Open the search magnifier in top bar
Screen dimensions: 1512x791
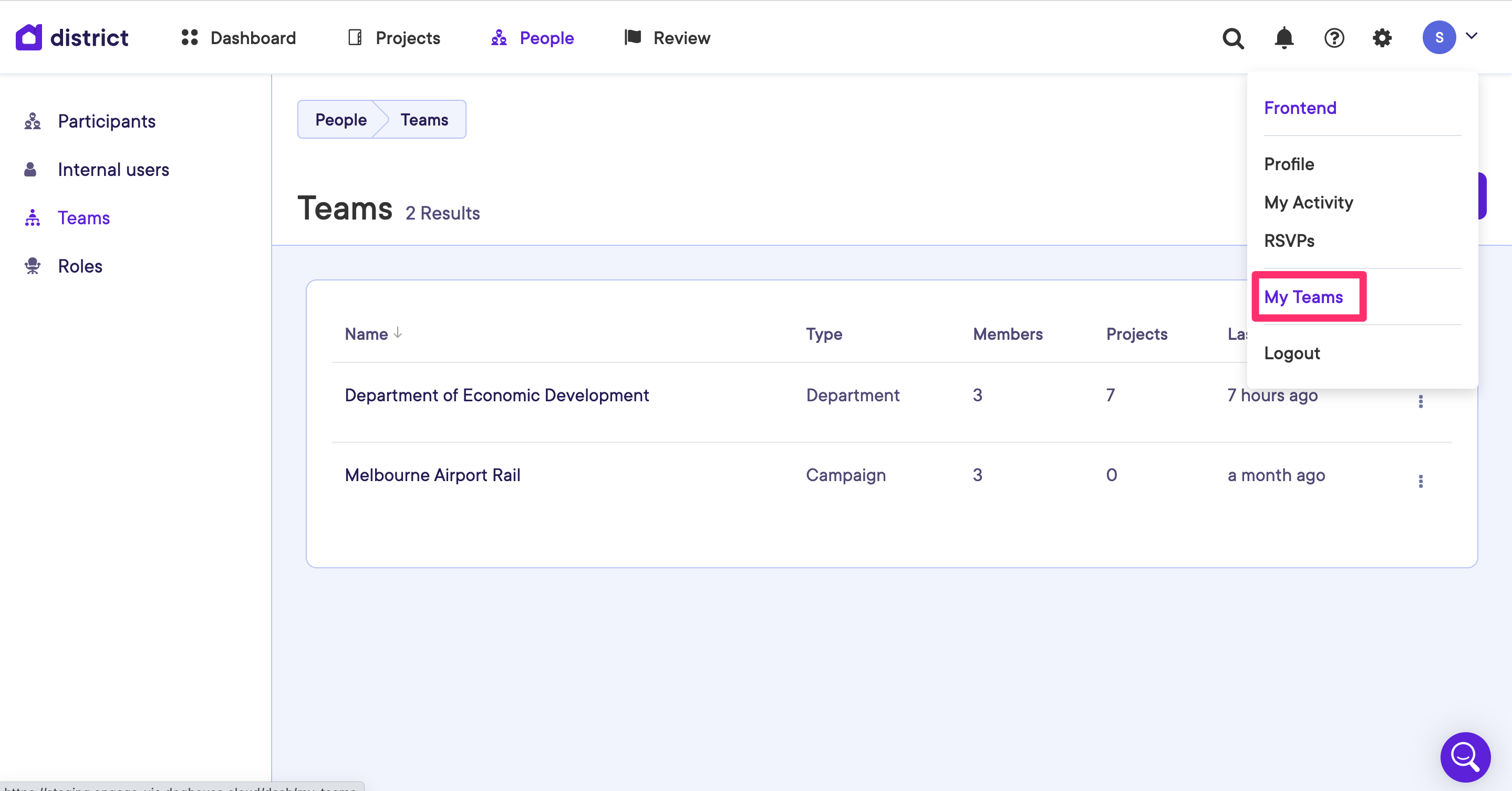(x=1233, y=38)
